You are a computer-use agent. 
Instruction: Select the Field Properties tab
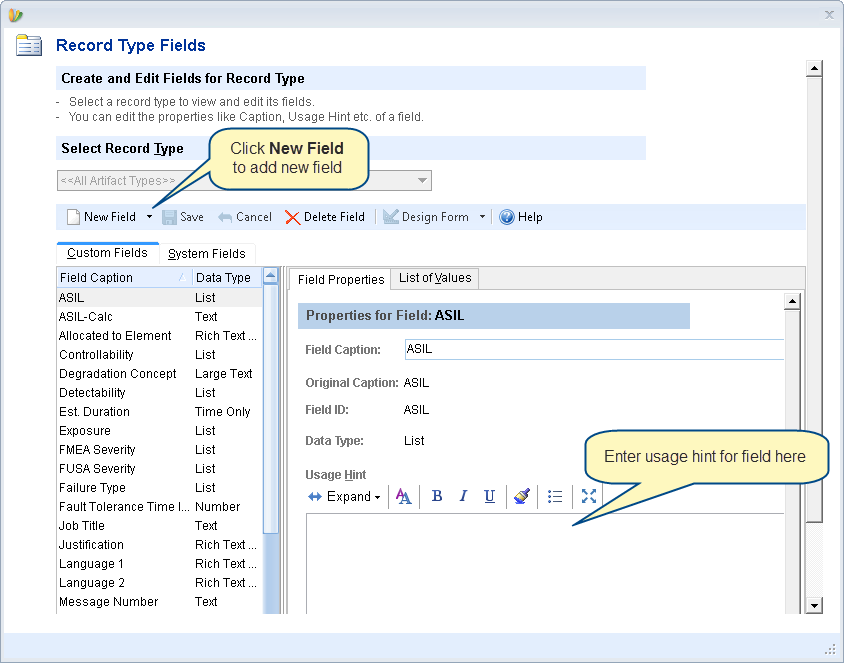pos(341,279)
